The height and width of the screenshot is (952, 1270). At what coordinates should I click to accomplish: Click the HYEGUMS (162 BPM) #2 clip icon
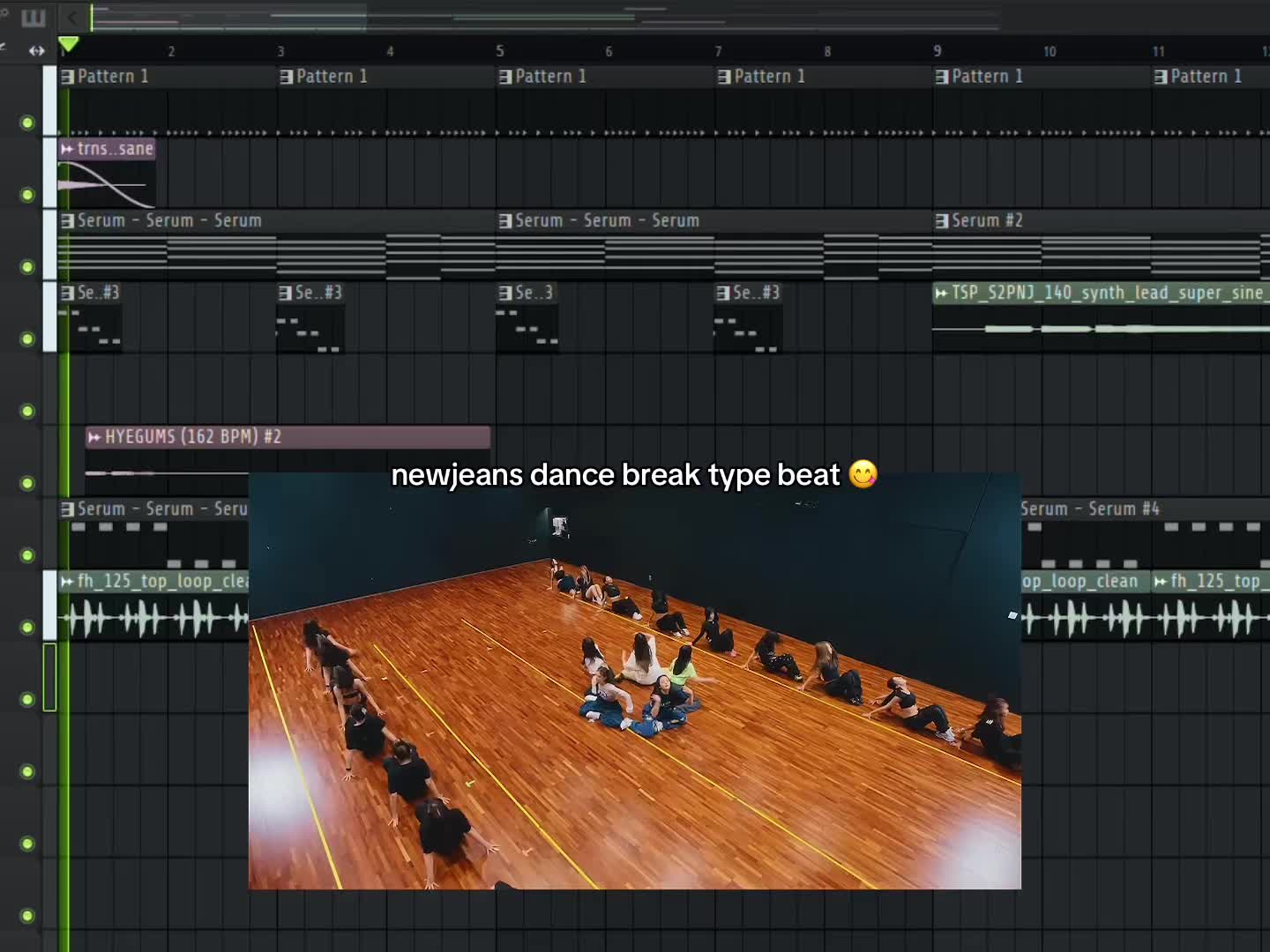pyautogui.click(x=94, y=437)
